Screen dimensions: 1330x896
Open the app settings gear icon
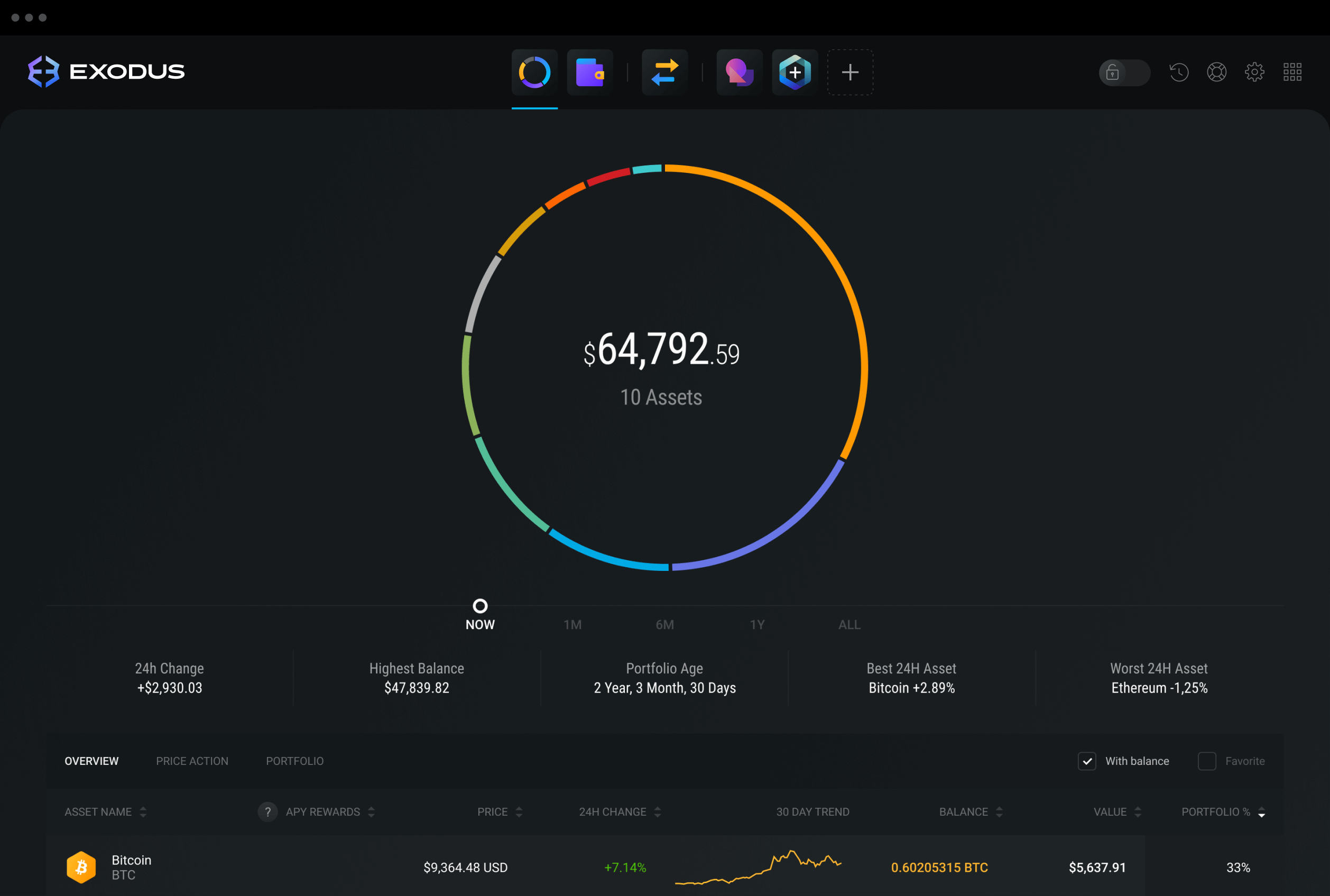coord(1256,71)
